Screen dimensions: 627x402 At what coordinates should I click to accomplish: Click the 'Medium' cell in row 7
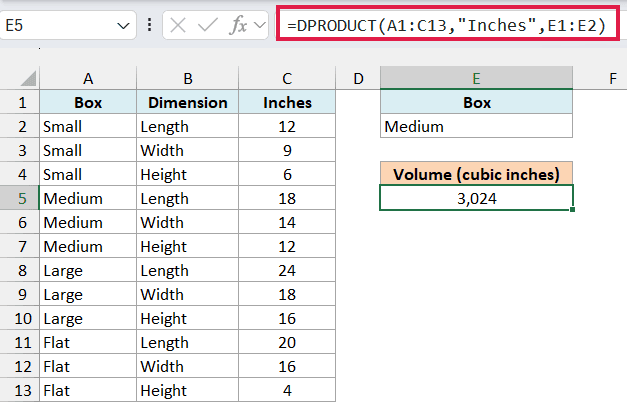pos(88,246)
